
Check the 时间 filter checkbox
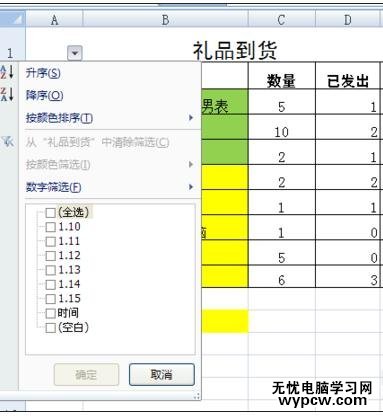point(50,313)
